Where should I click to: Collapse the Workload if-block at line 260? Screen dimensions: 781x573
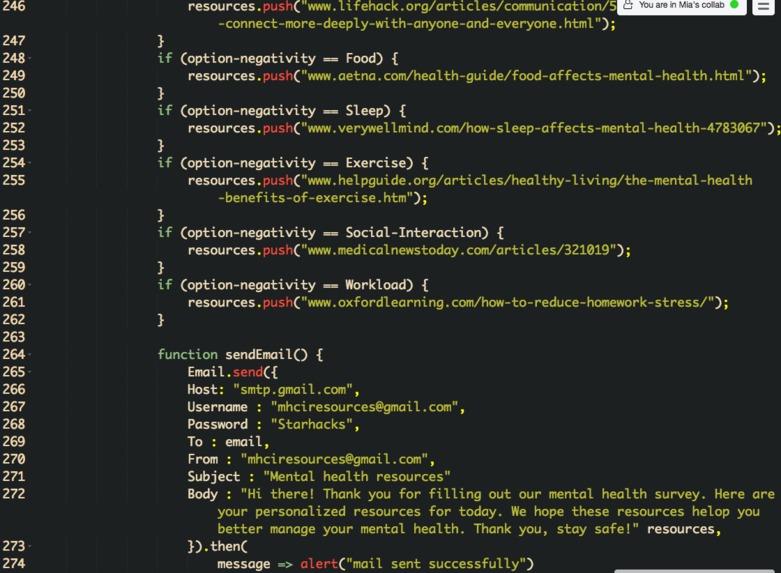click(30, 285)
